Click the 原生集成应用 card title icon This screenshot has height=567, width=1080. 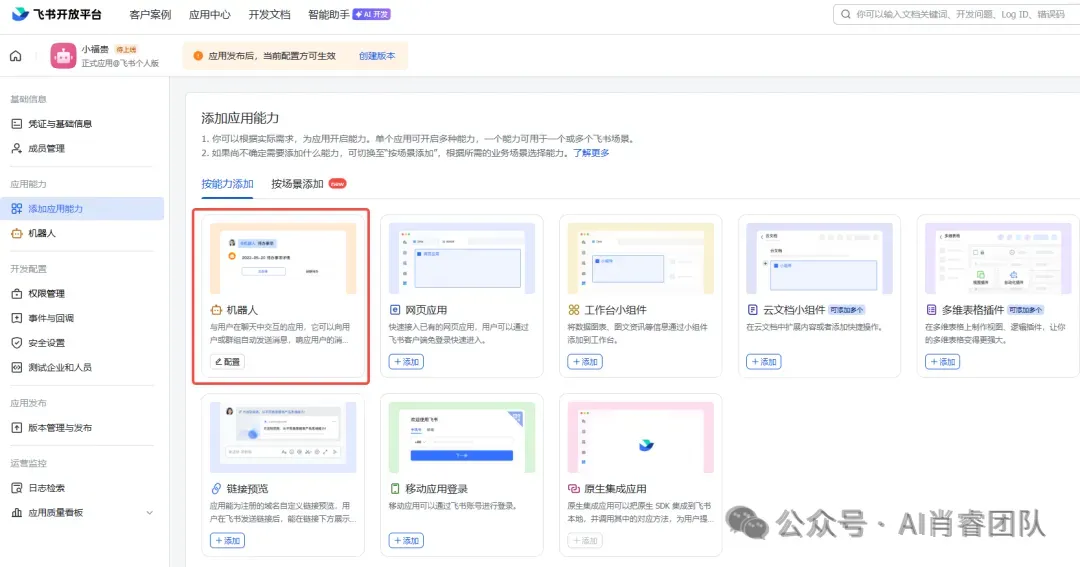(x=574, y=488)
